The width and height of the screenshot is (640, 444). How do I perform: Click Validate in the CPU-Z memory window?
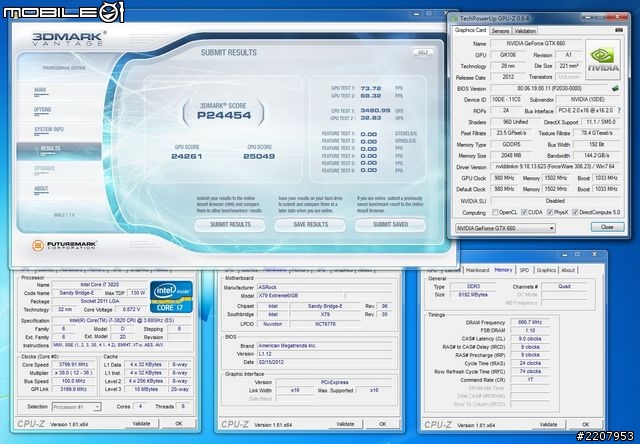click(x=548, y=424)
